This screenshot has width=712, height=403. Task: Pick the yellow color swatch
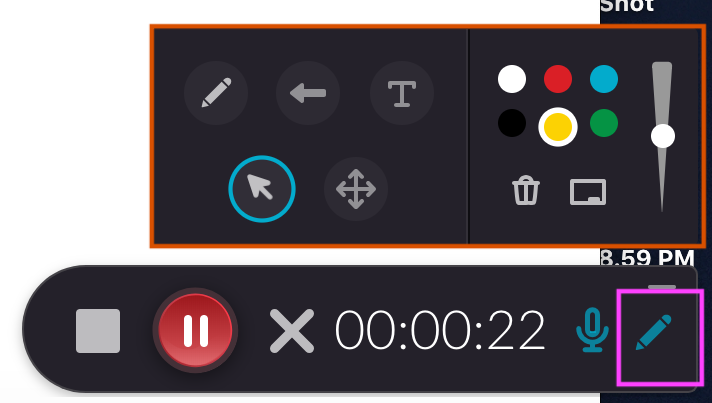[x=558, y=127]
